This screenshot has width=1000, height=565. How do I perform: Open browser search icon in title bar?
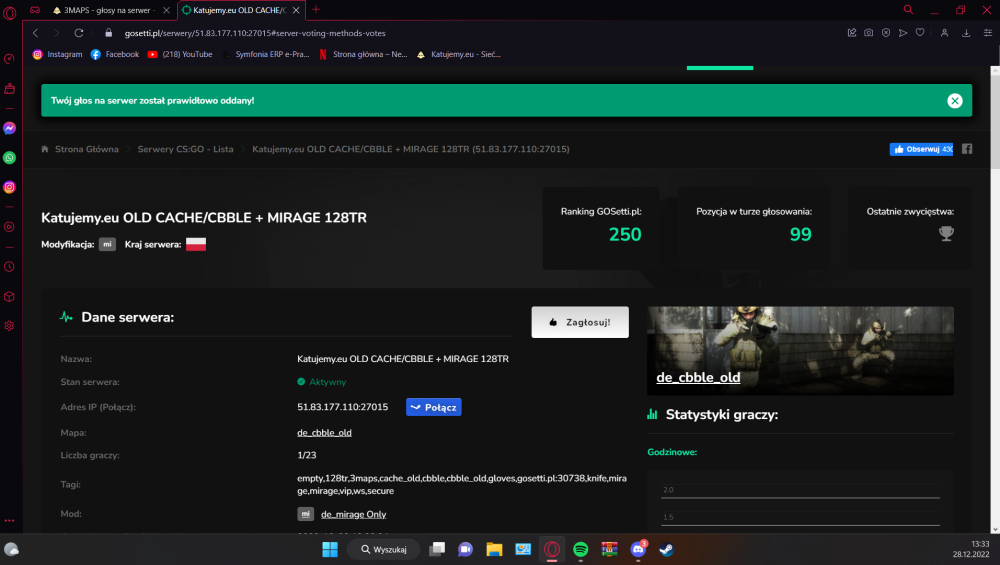click(x=908, y=10)
